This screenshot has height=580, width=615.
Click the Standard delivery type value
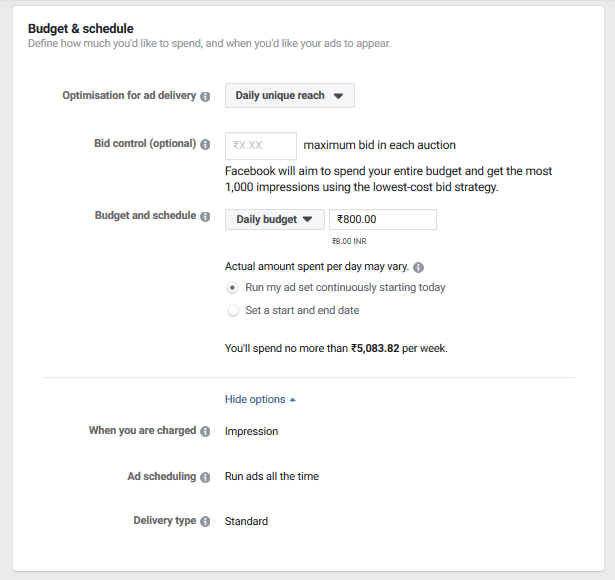246,521
